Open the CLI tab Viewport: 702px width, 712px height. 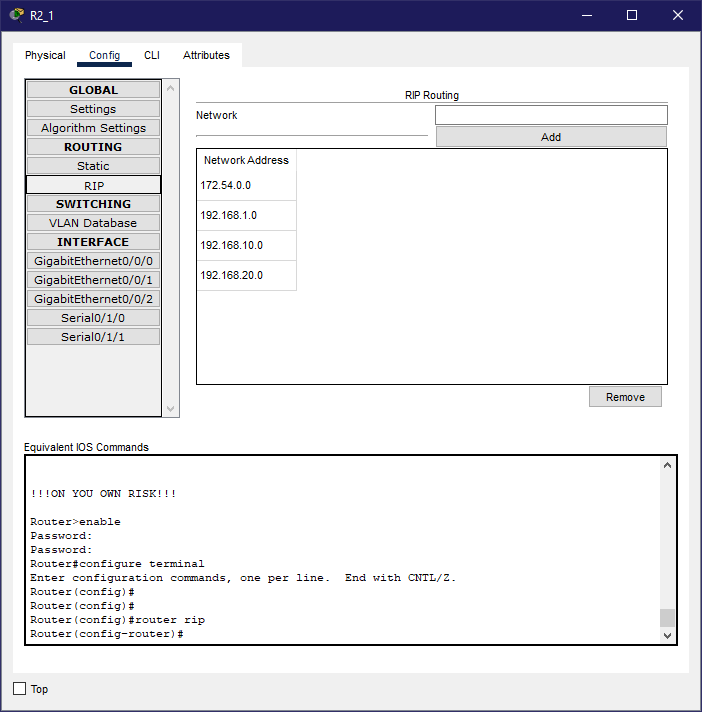[151, 55]
